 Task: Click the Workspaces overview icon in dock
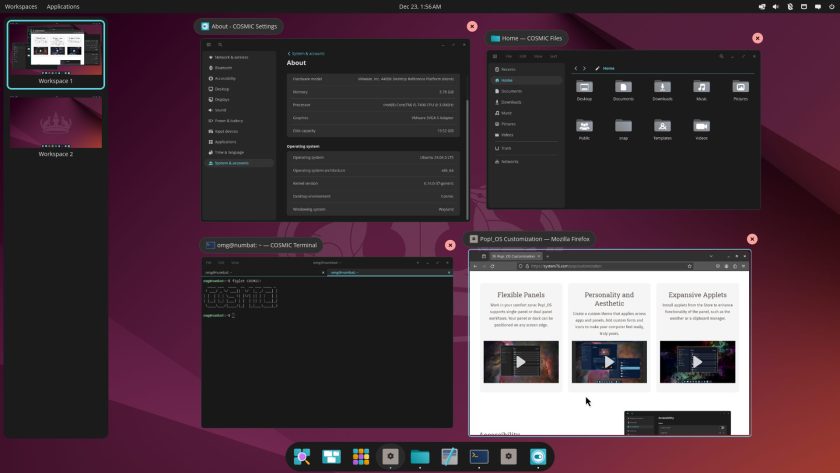(332, 456)
